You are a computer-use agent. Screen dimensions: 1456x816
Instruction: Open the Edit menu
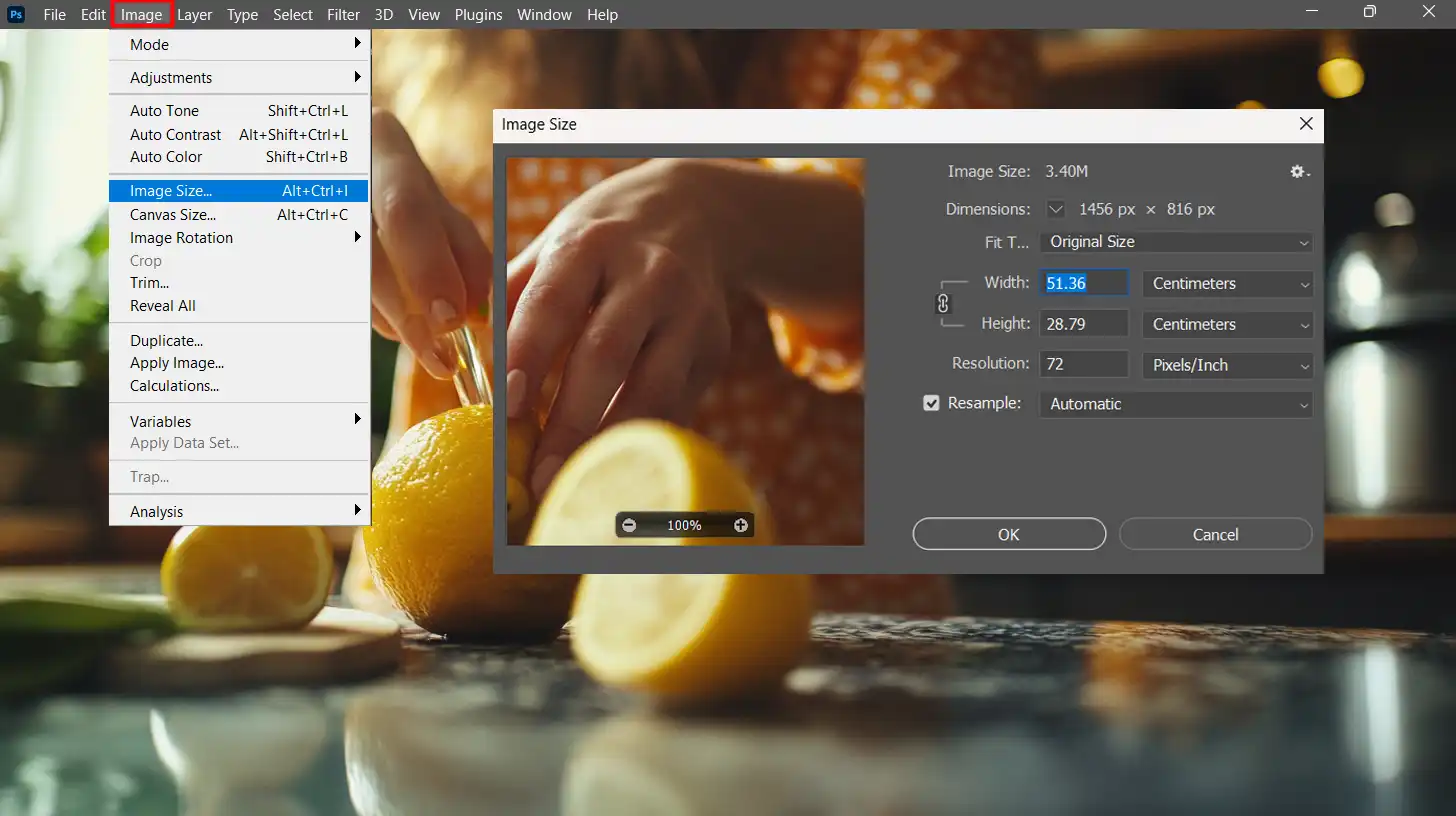pyautogui.click(x=93, y=15)
